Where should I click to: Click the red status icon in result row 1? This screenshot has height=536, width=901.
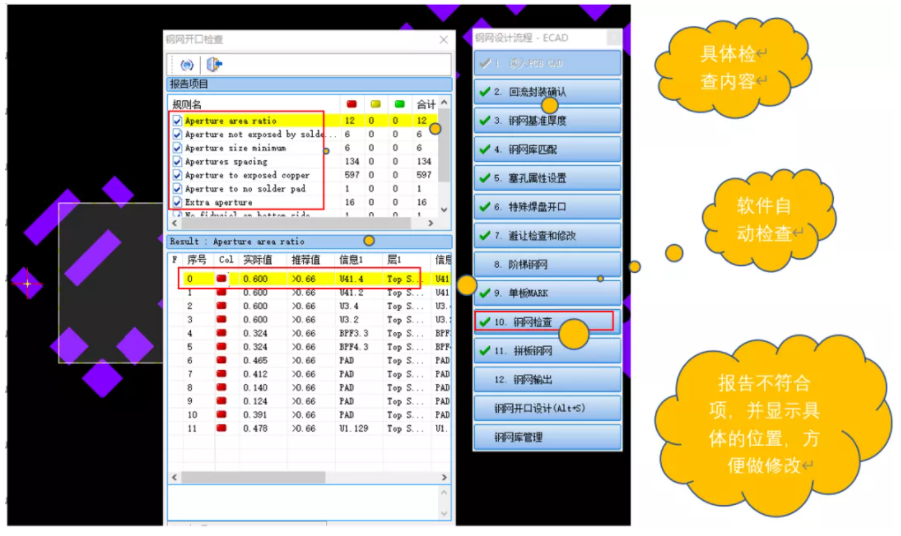pyautogui.click(x=221, y=292)
